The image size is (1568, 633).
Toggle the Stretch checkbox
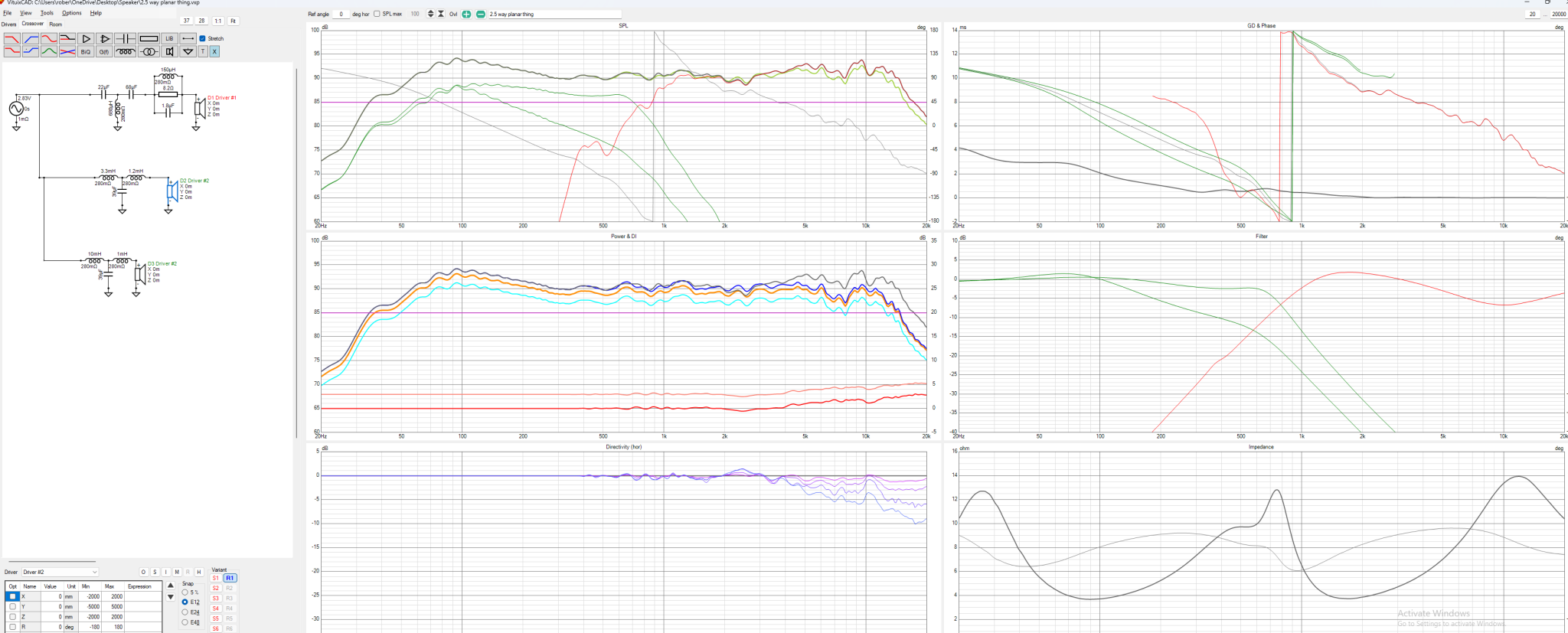click(202, 38)
